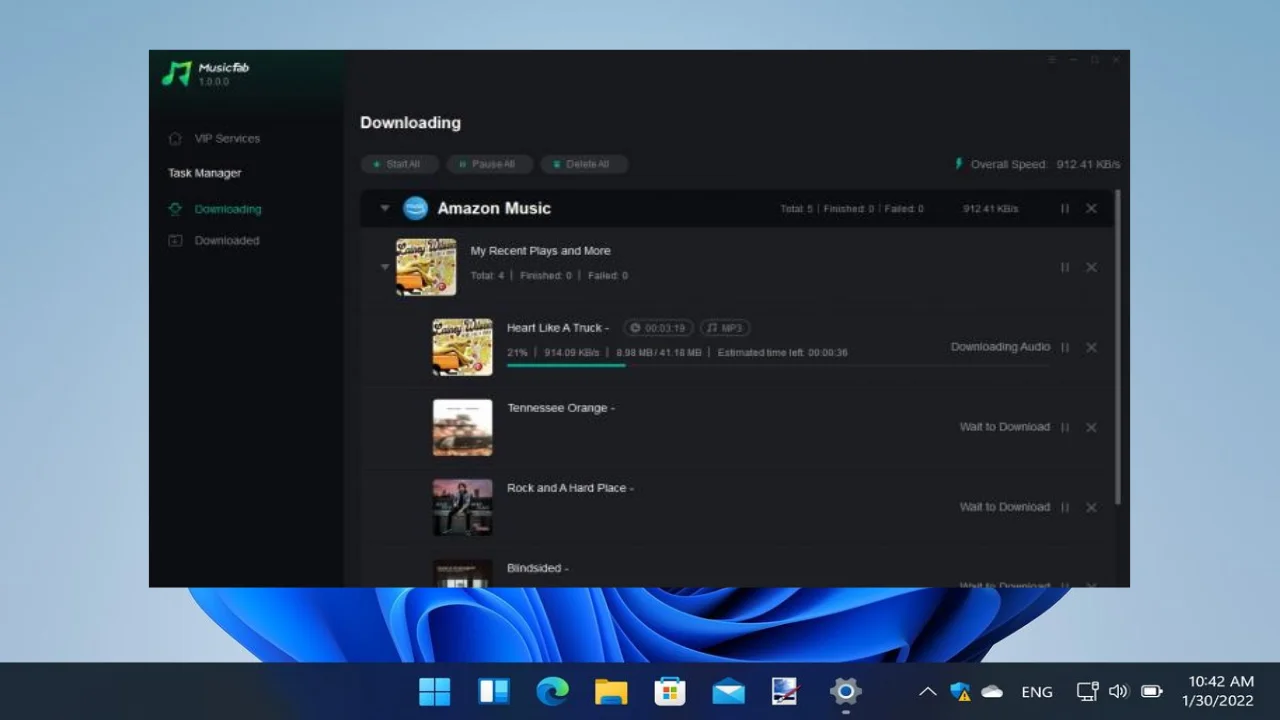Remove Rock and A Hard Place task
The image size is (1280, 720).
(1091, 507)
